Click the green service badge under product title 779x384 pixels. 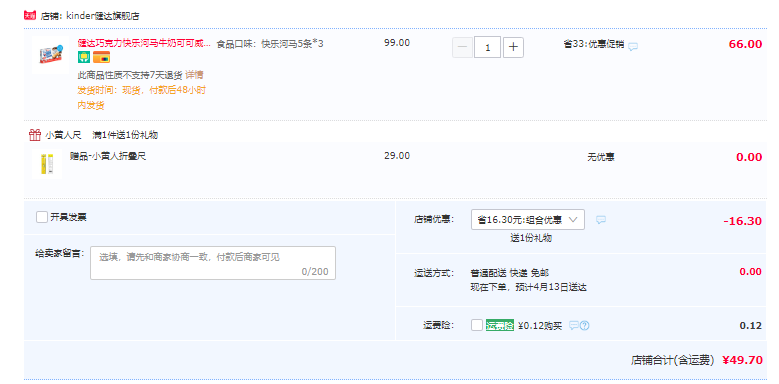tap(83, 58)
